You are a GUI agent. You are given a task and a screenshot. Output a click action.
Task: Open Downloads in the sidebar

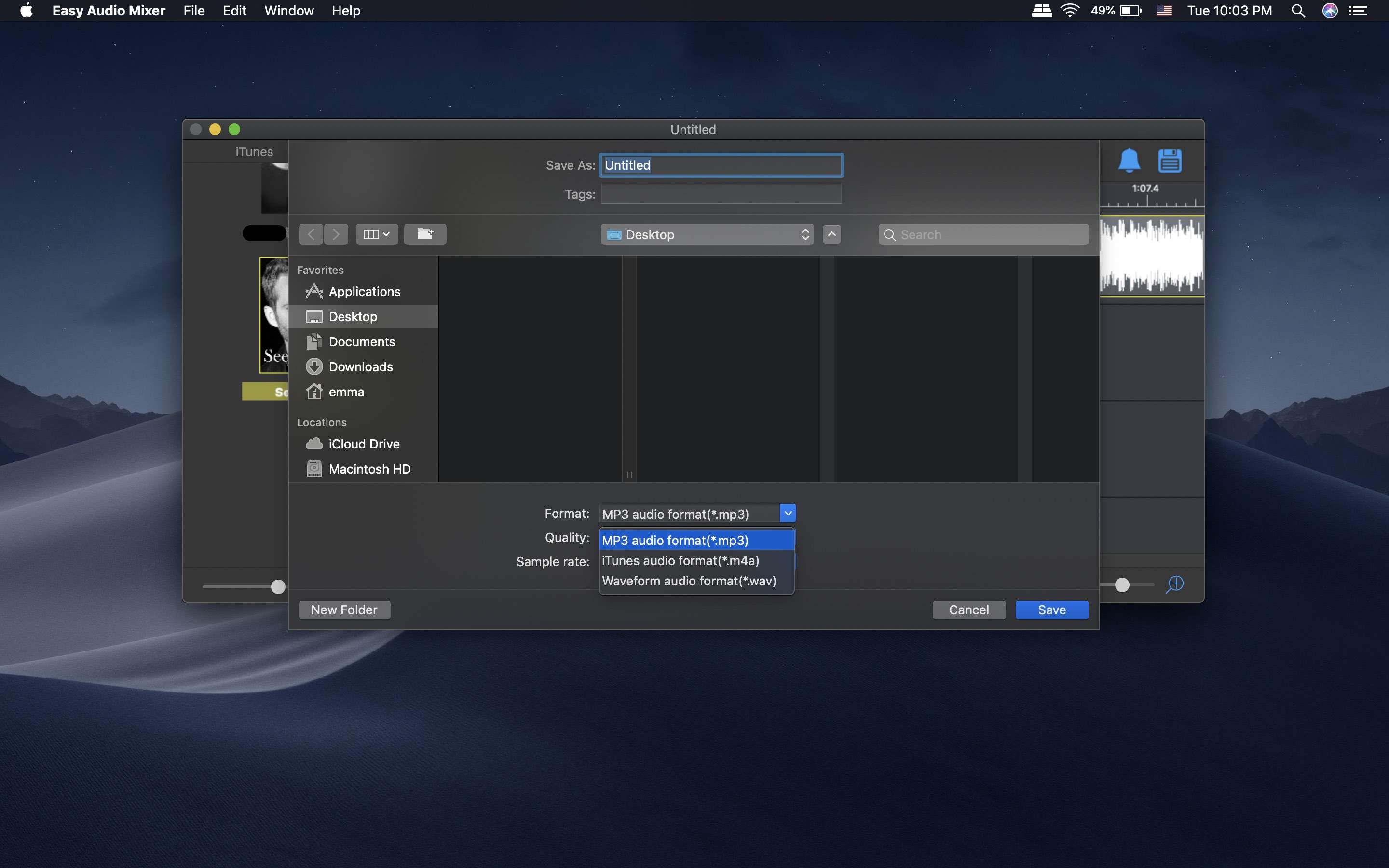pyautogui.click(x=363, y=367)
